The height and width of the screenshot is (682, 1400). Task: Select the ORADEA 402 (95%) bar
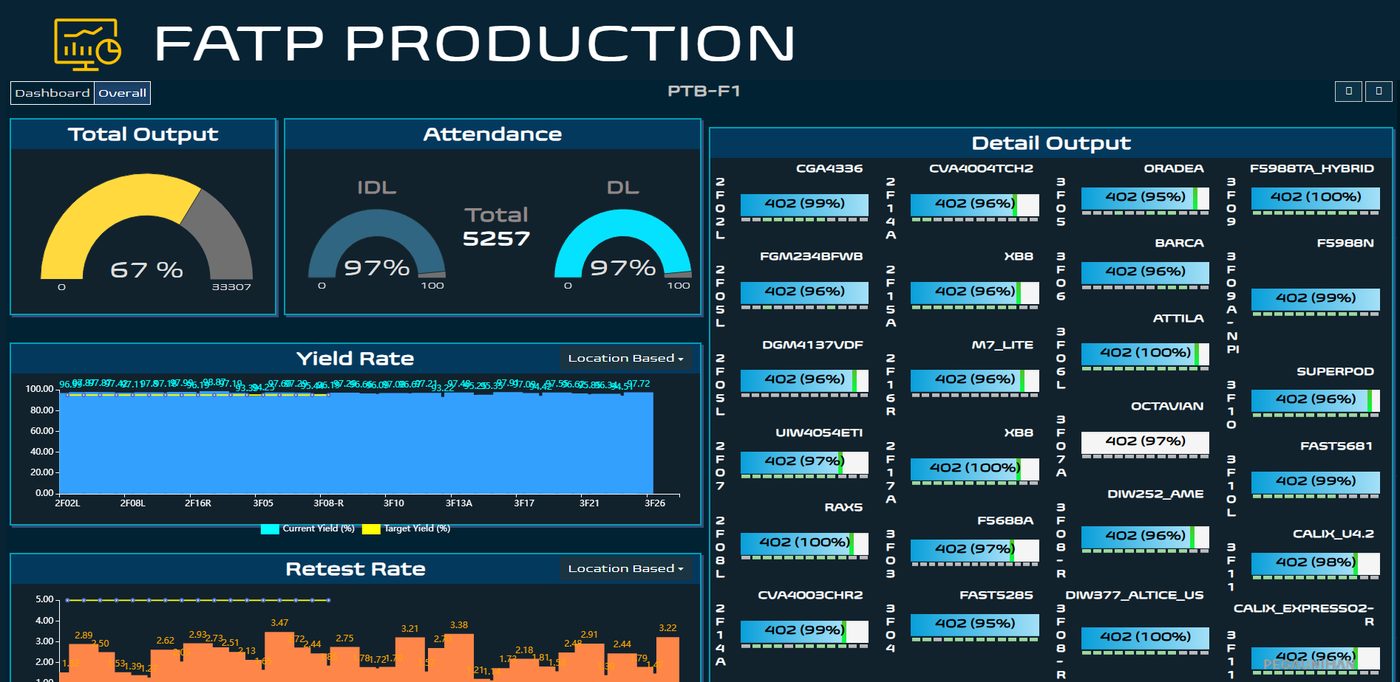(1145, 198)
